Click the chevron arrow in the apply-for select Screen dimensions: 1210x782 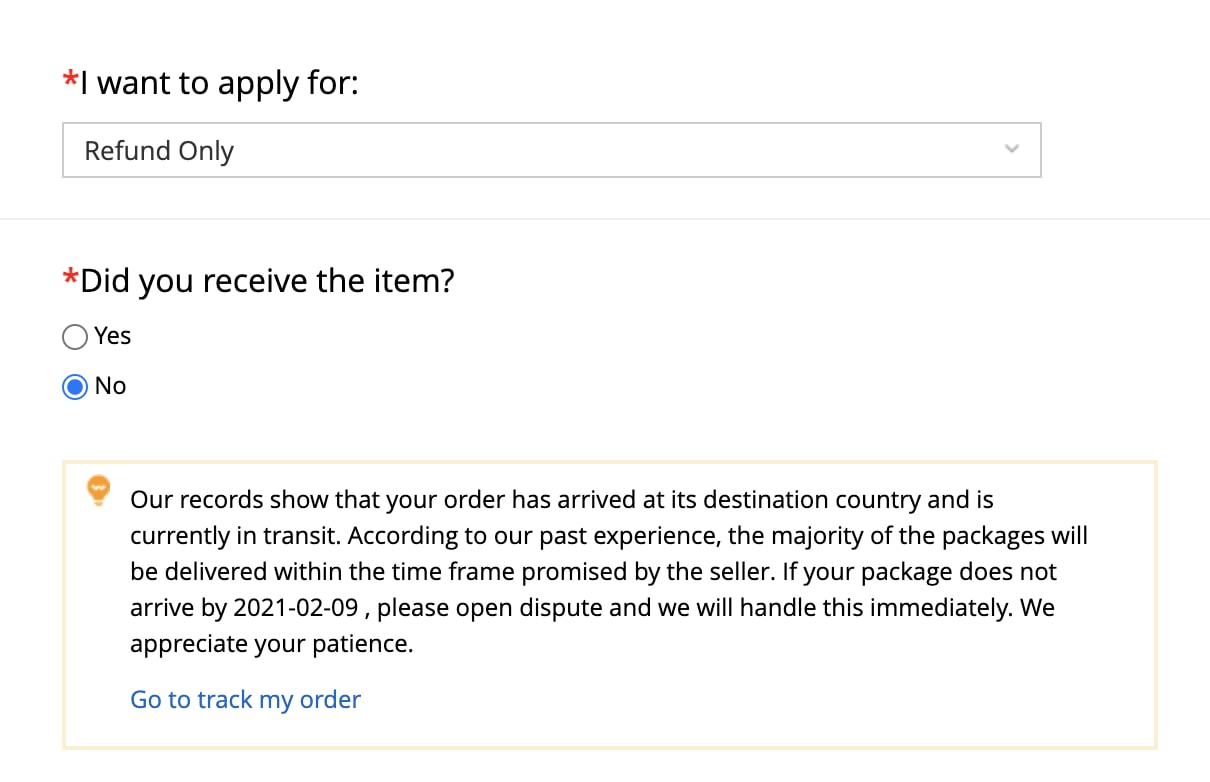[1012, 149]
